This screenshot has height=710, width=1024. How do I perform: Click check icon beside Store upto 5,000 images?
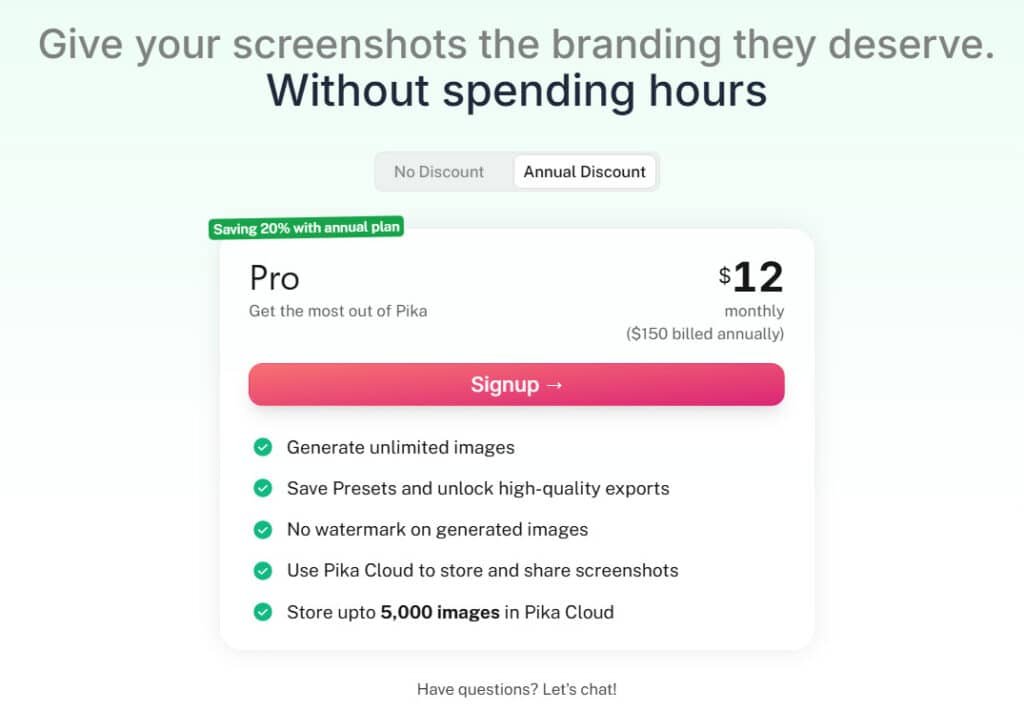pos(263,611)
